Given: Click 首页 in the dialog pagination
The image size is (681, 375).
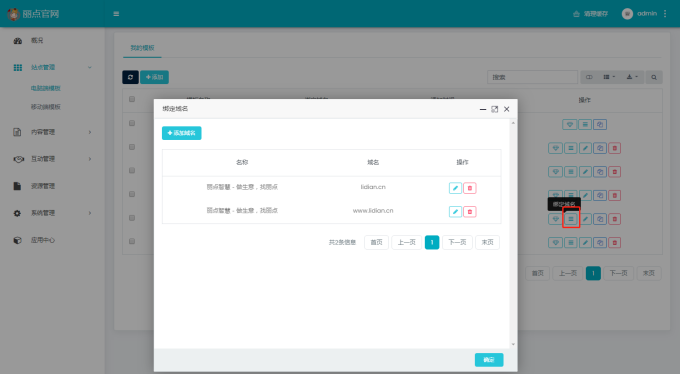Looking at the screenshot, I should tap(376, 242).
